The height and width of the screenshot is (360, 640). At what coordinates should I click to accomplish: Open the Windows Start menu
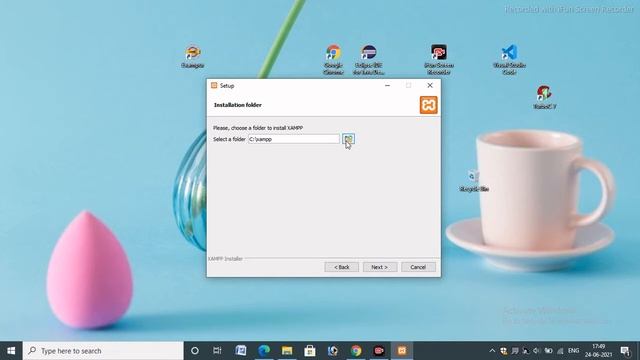[11, 351]
